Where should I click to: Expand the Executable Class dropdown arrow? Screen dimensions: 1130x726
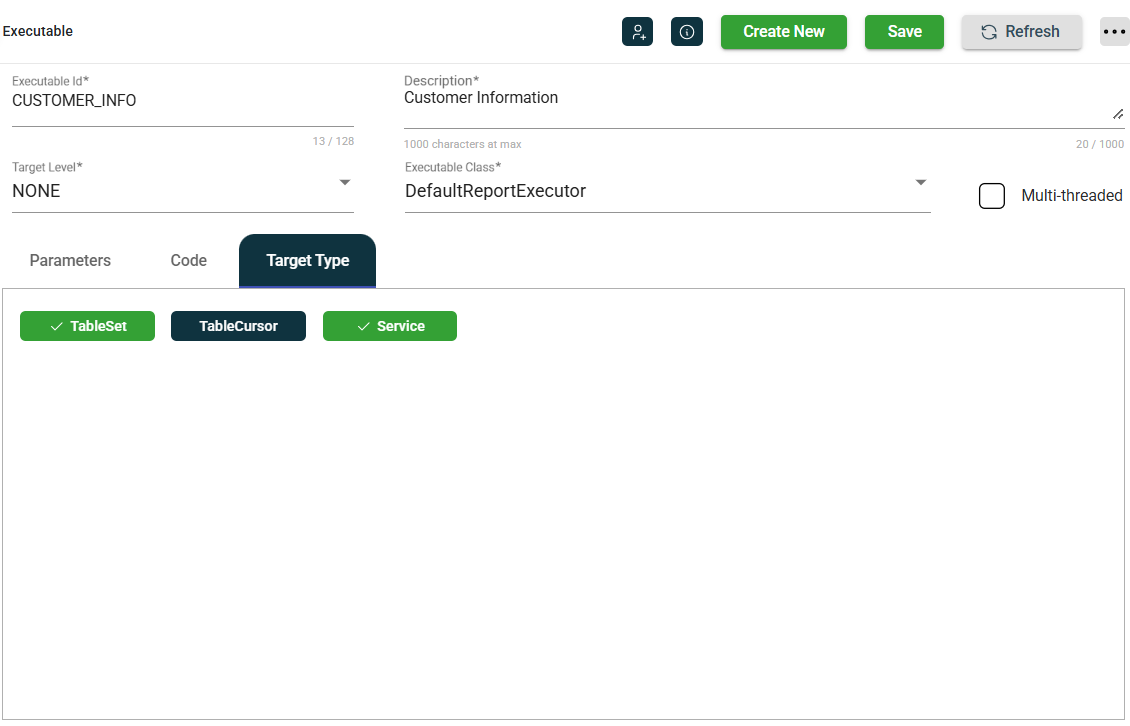coord(921,183)
